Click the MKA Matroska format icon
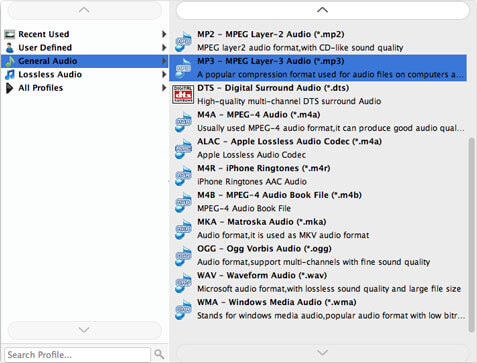This screenshot has width=477, height=363. coord(183,229)
